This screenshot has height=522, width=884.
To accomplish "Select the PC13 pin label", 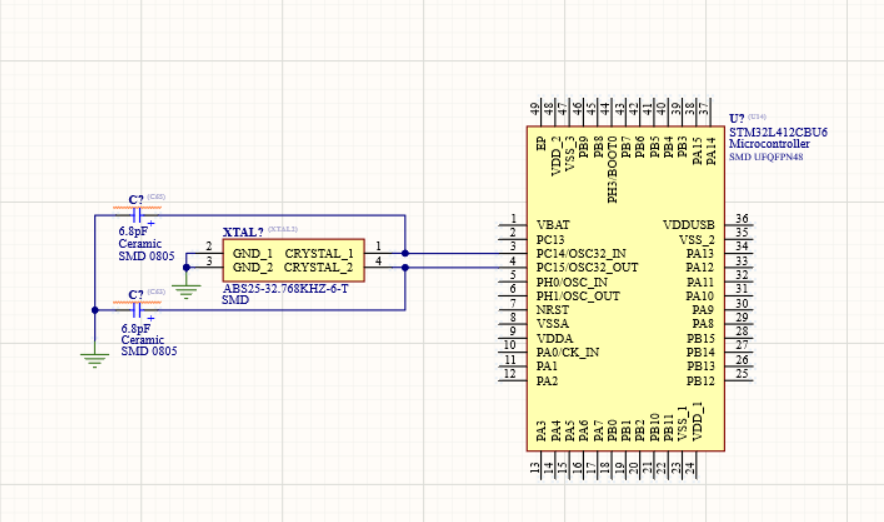I will [x=550, y=240].
